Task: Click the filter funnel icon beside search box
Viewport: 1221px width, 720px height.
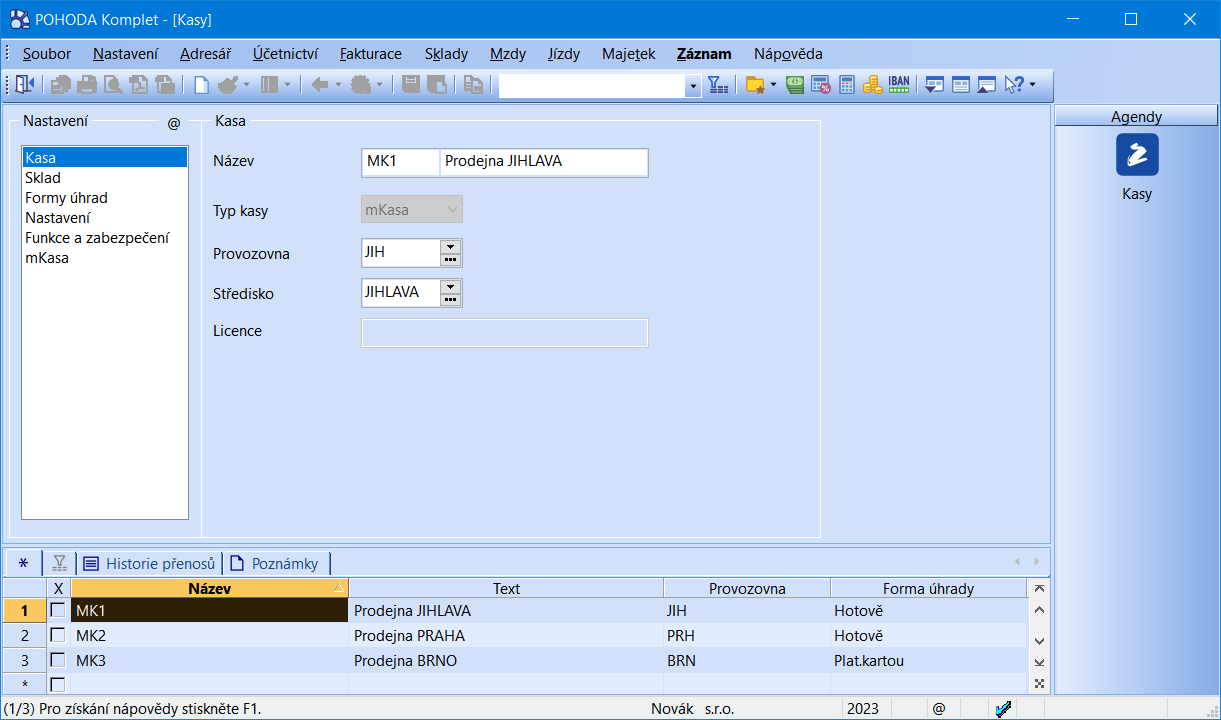Action: point(718,85)
